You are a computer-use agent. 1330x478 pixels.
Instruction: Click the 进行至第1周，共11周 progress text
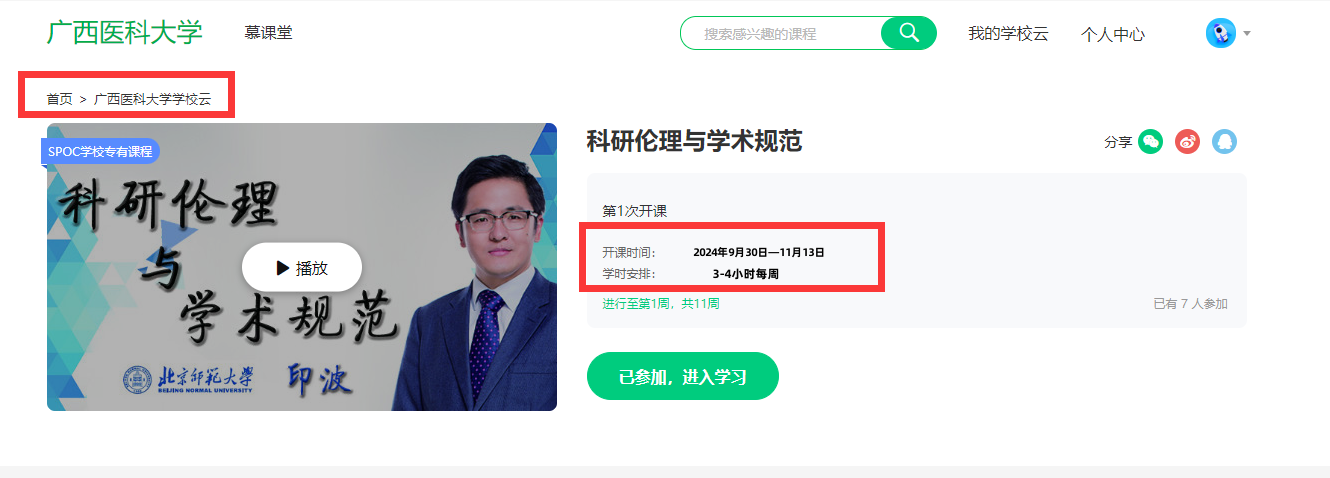[661, 303]
